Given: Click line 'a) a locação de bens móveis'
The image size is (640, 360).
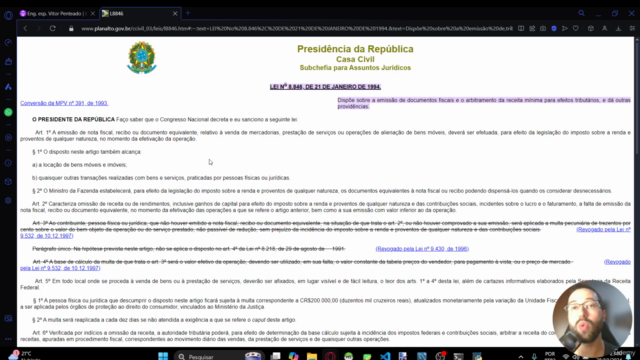Looking at the screenshot, I should [x=79, y=165].
